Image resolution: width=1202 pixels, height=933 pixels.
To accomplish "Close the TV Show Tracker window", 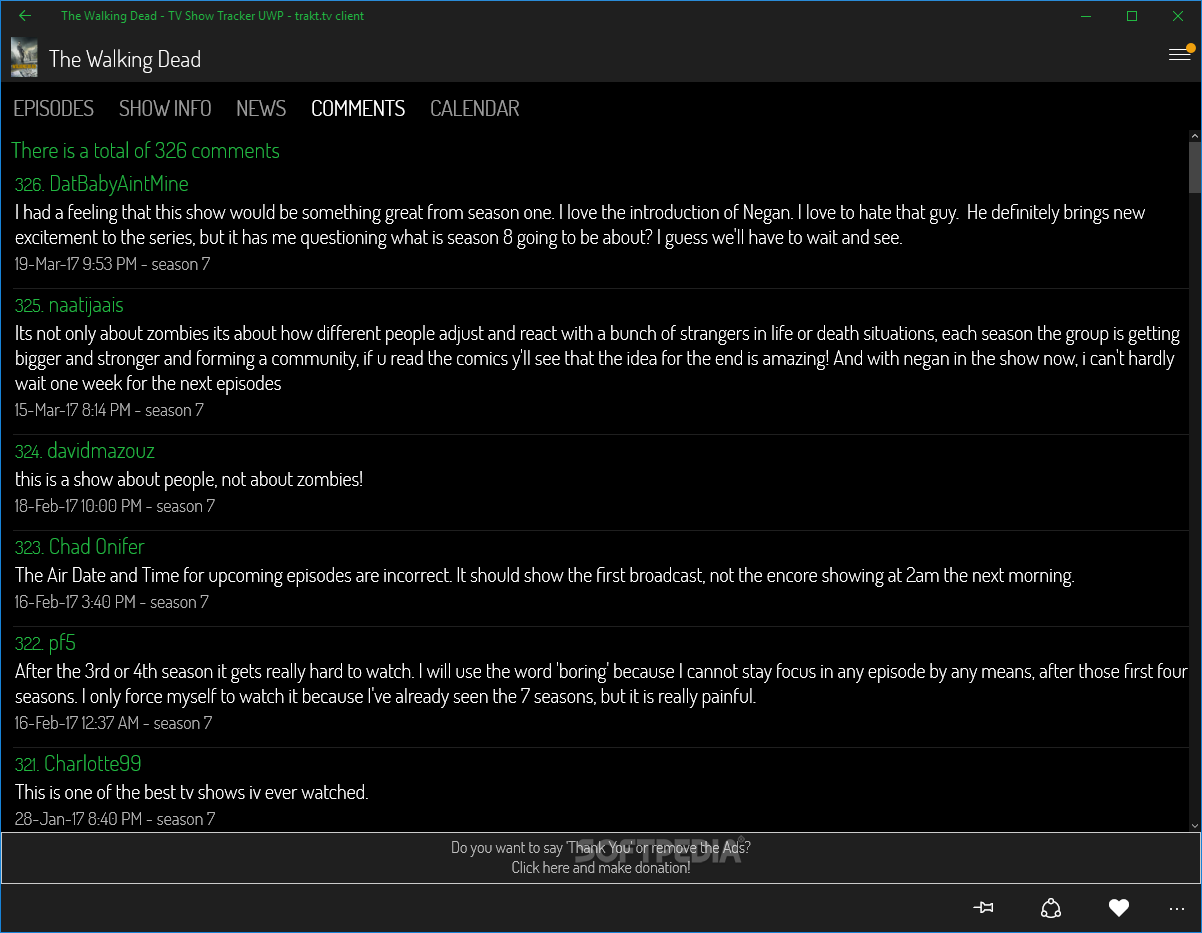I will (1178, 15).
